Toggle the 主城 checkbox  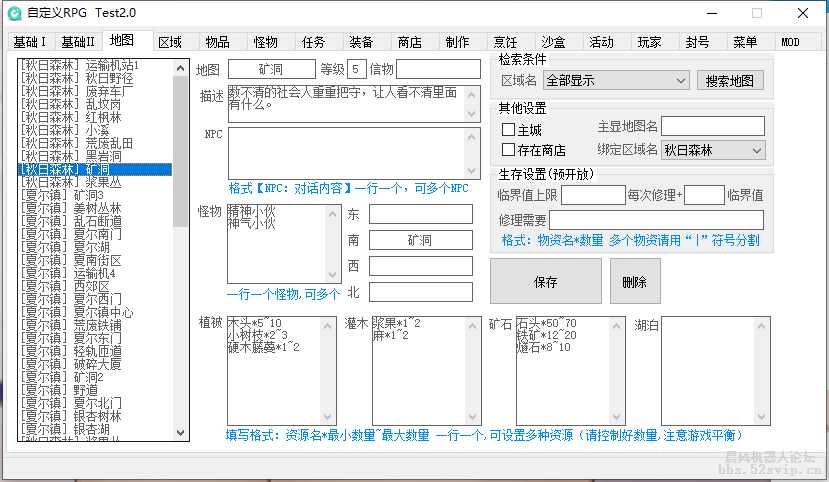click(508, 129)
